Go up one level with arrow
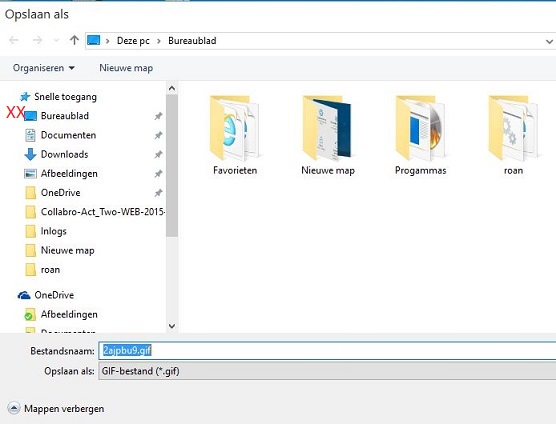Viewport: 556px width, 424px height. click(x=74, y=40)
